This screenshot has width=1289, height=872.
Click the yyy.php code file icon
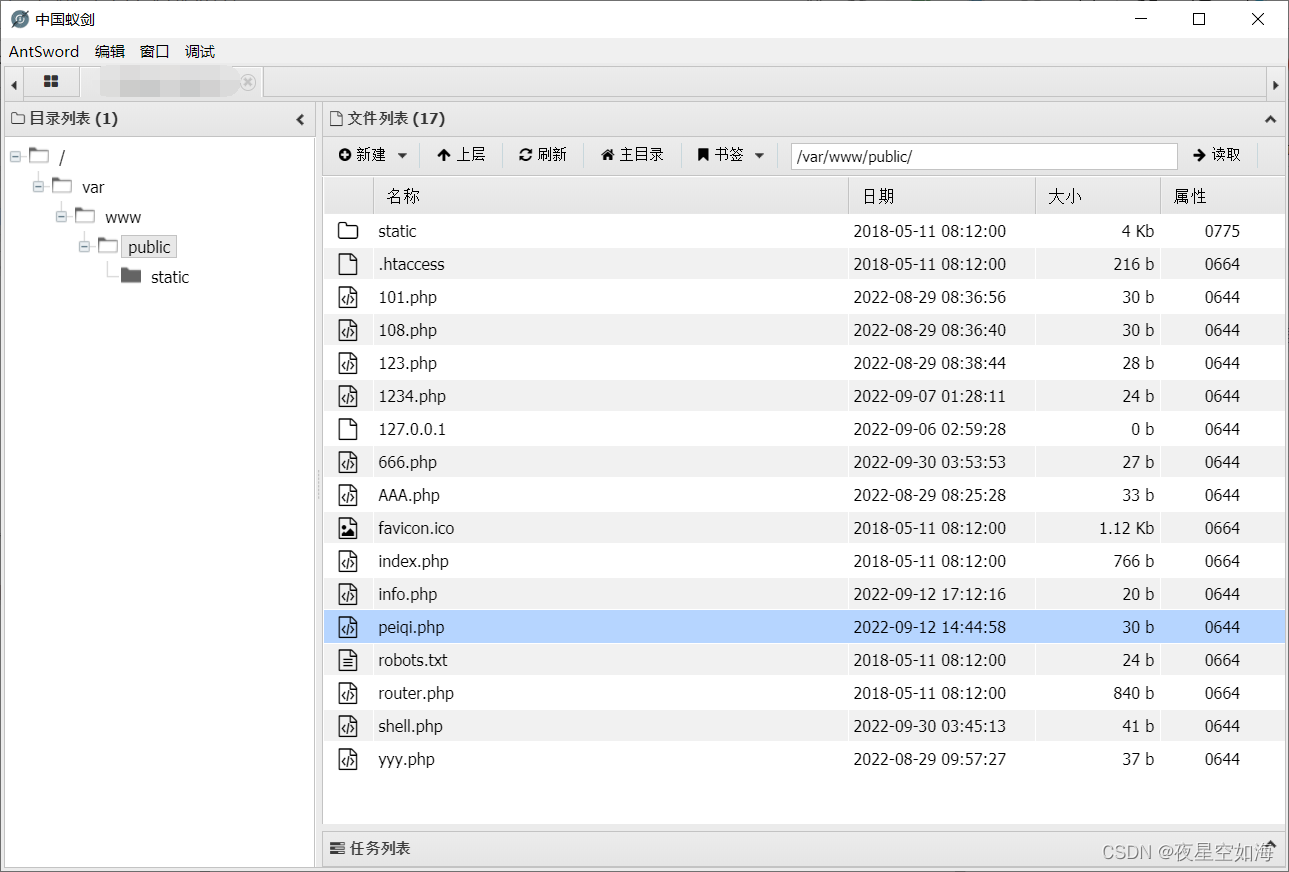(x=348, y=759)
